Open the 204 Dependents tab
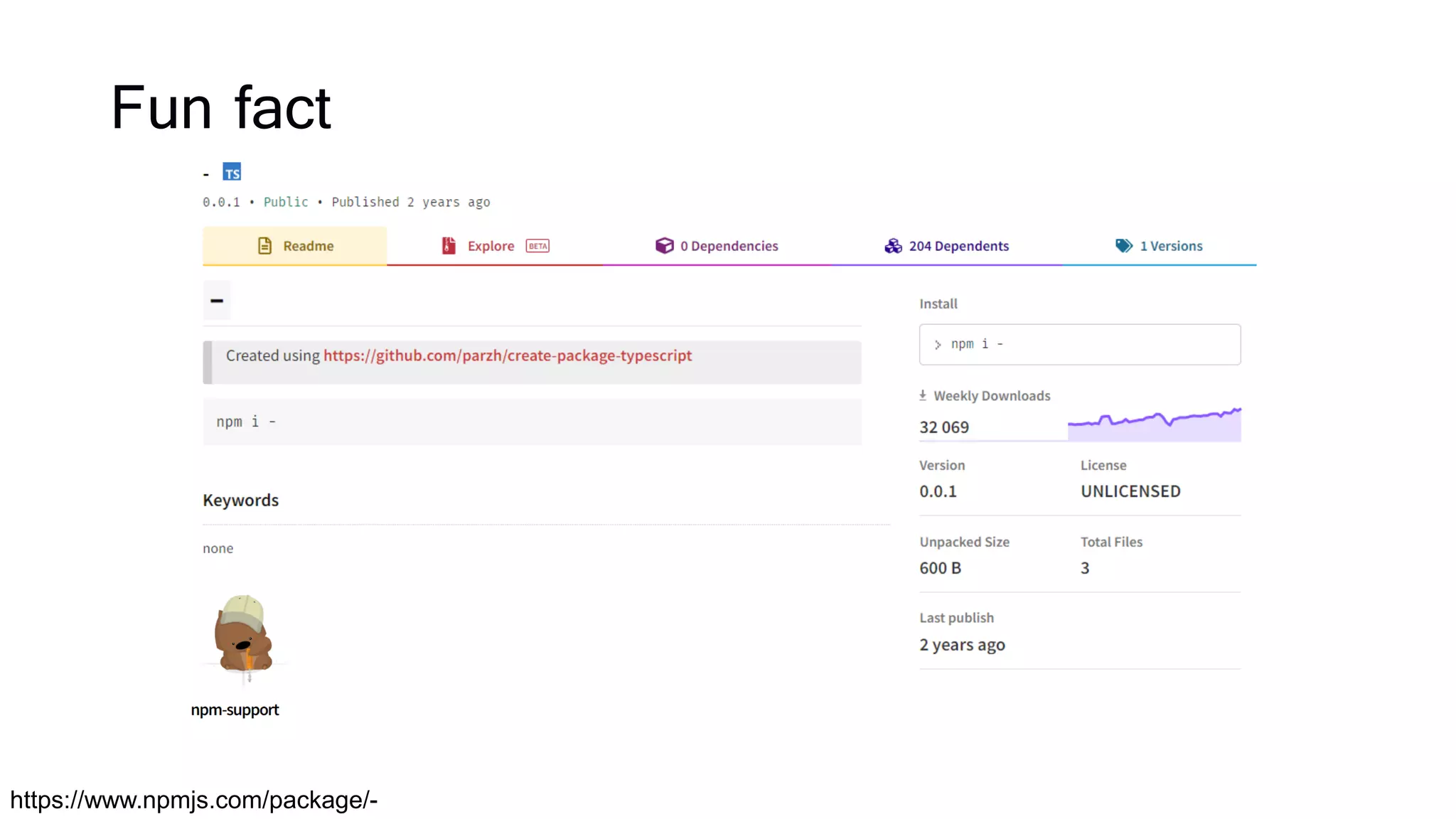This screenshot has height=819, width=1456. [x=946, y=246]
